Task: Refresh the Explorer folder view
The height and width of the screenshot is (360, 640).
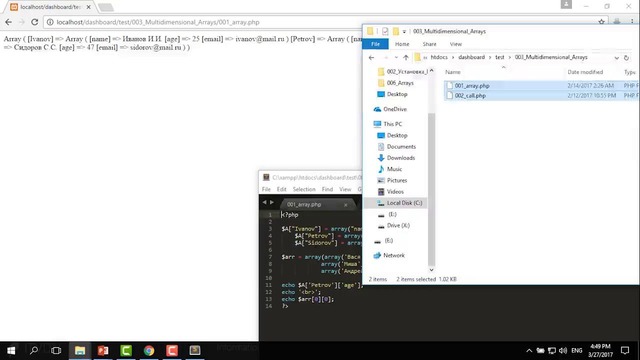Action: click(x=627, y=58)
